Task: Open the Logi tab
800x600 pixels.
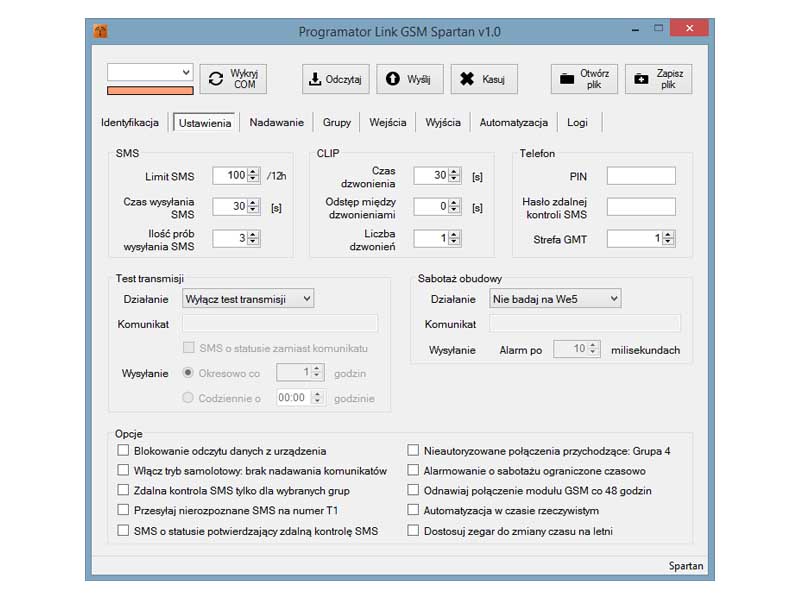Action: click(577, 122)
